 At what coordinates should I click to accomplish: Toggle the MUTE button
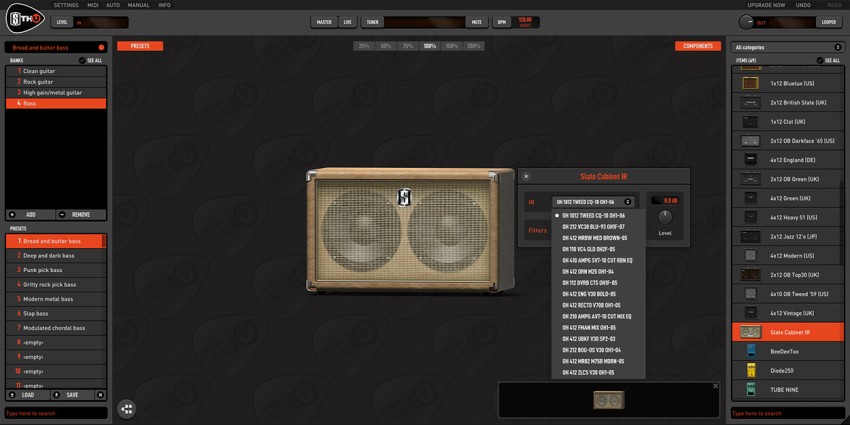pyautogui.click(x=476, y=22)
